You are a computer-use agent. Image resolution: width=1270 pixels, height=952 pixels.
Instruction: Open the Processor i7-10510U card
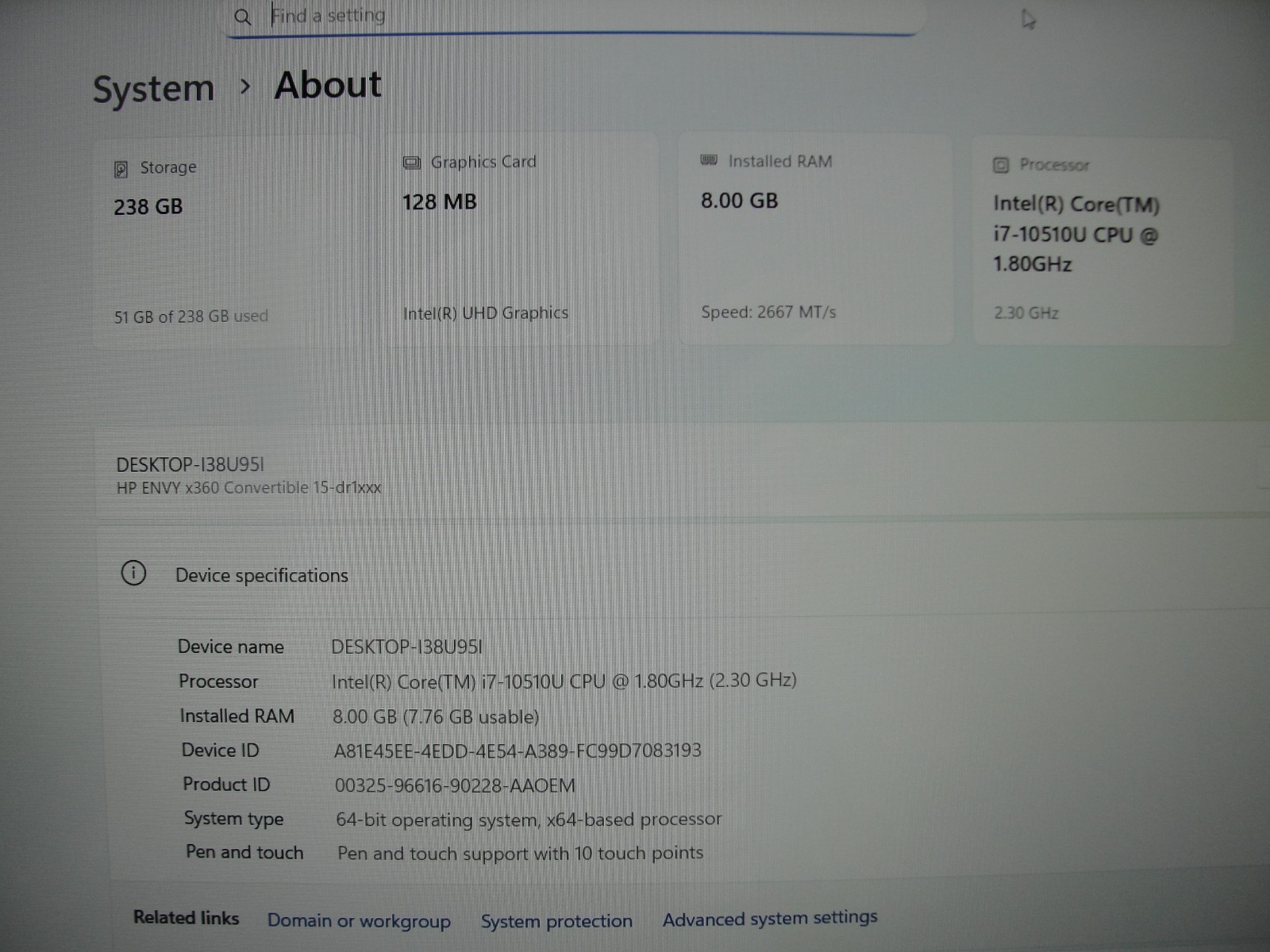pos(1103,241)
